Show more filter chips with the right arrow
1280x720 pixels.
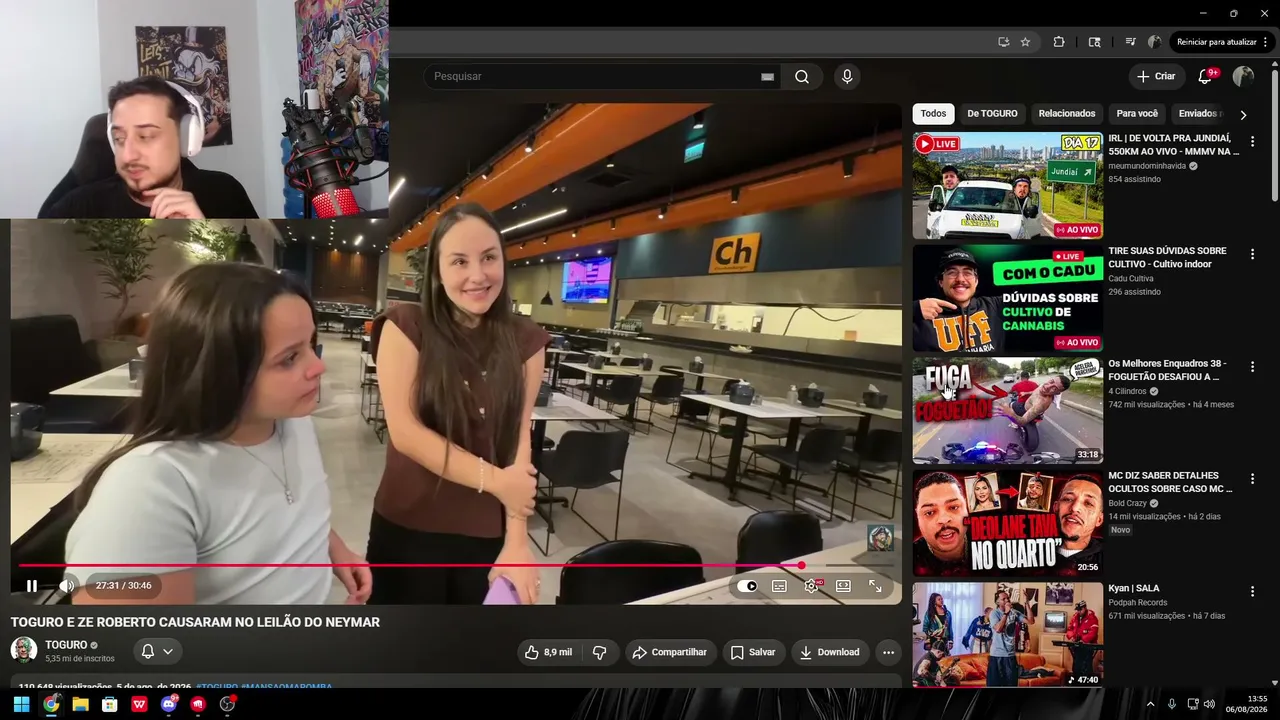[1243, 115]
